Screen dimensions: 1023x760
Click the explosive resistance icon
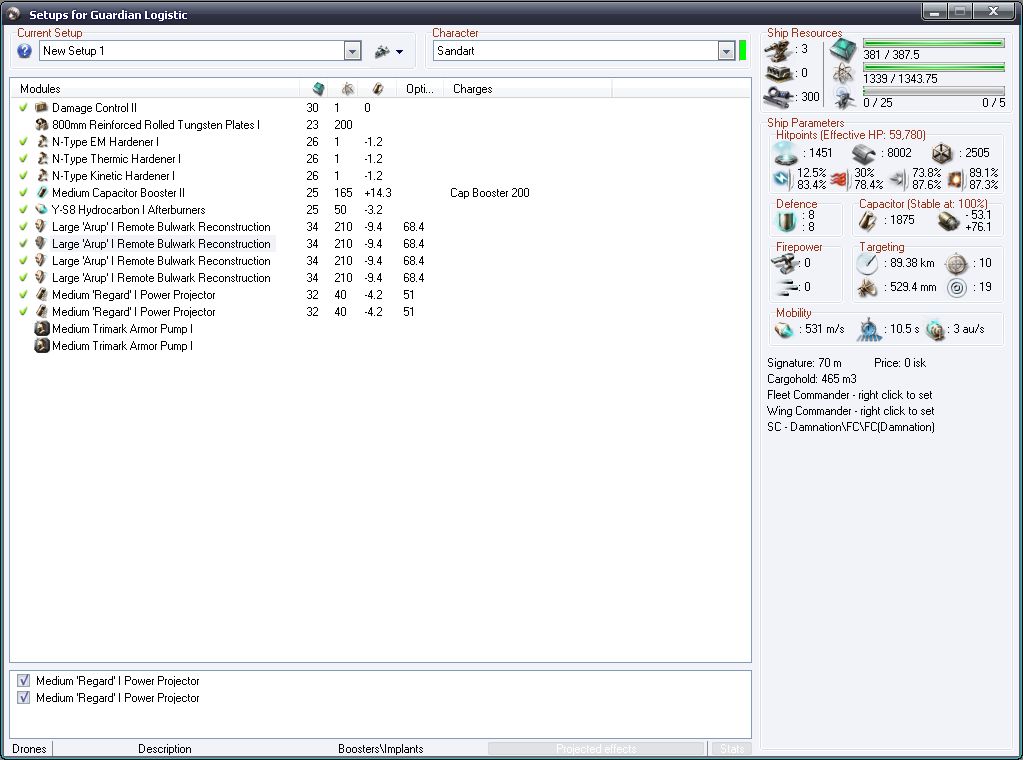pos(955,179)
